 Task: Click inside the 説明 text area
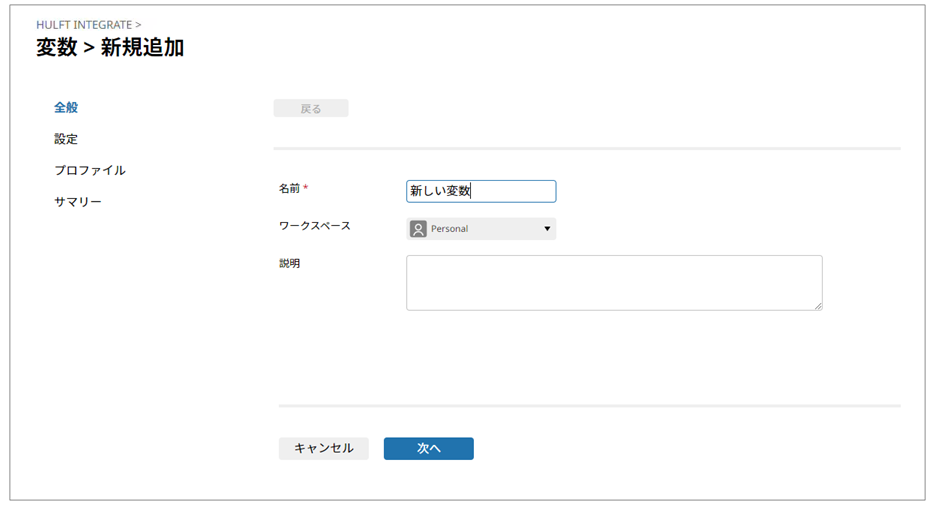coord(613,282)
